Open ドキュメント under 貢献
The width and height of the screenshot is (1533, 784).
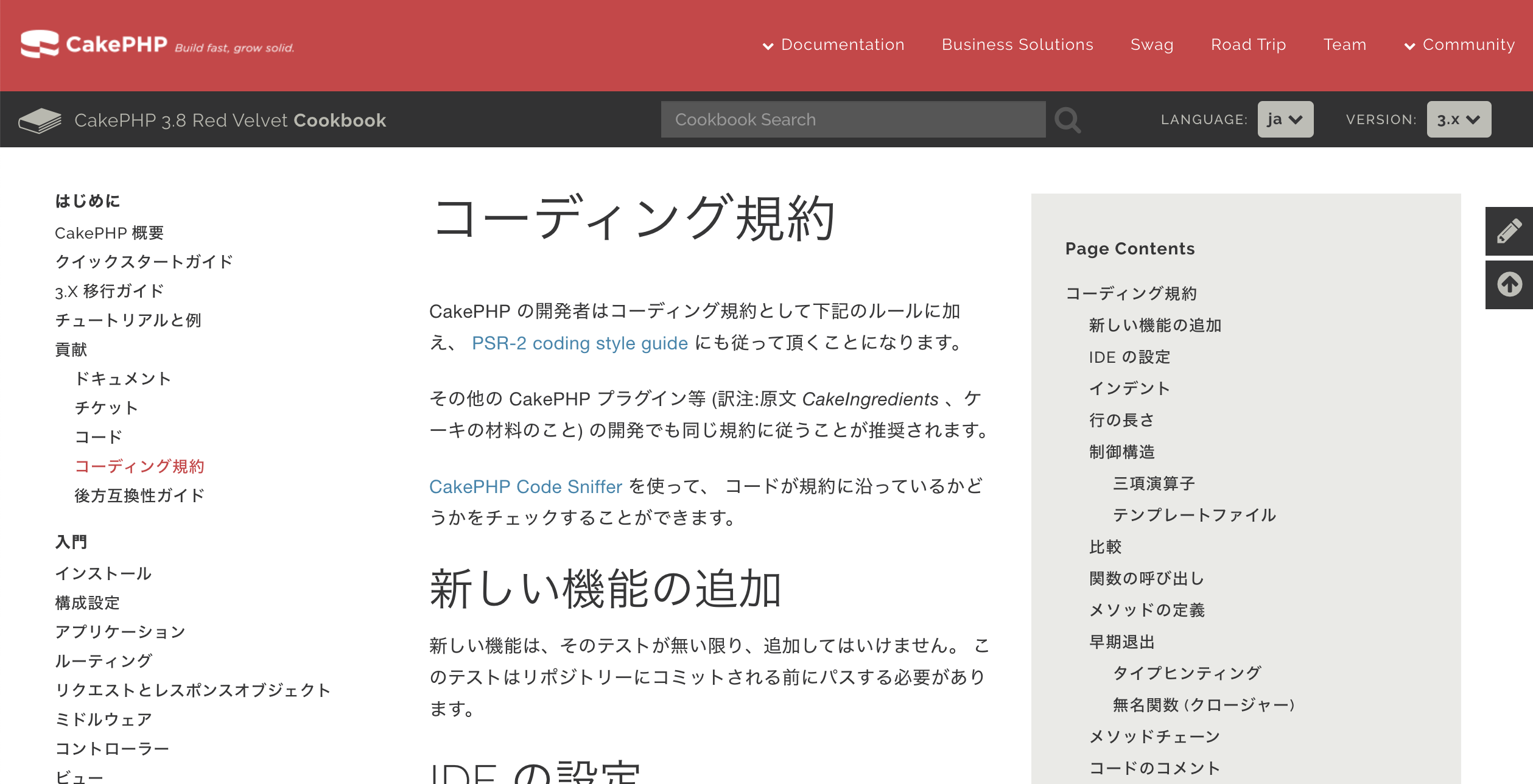(x=123, y=379)
